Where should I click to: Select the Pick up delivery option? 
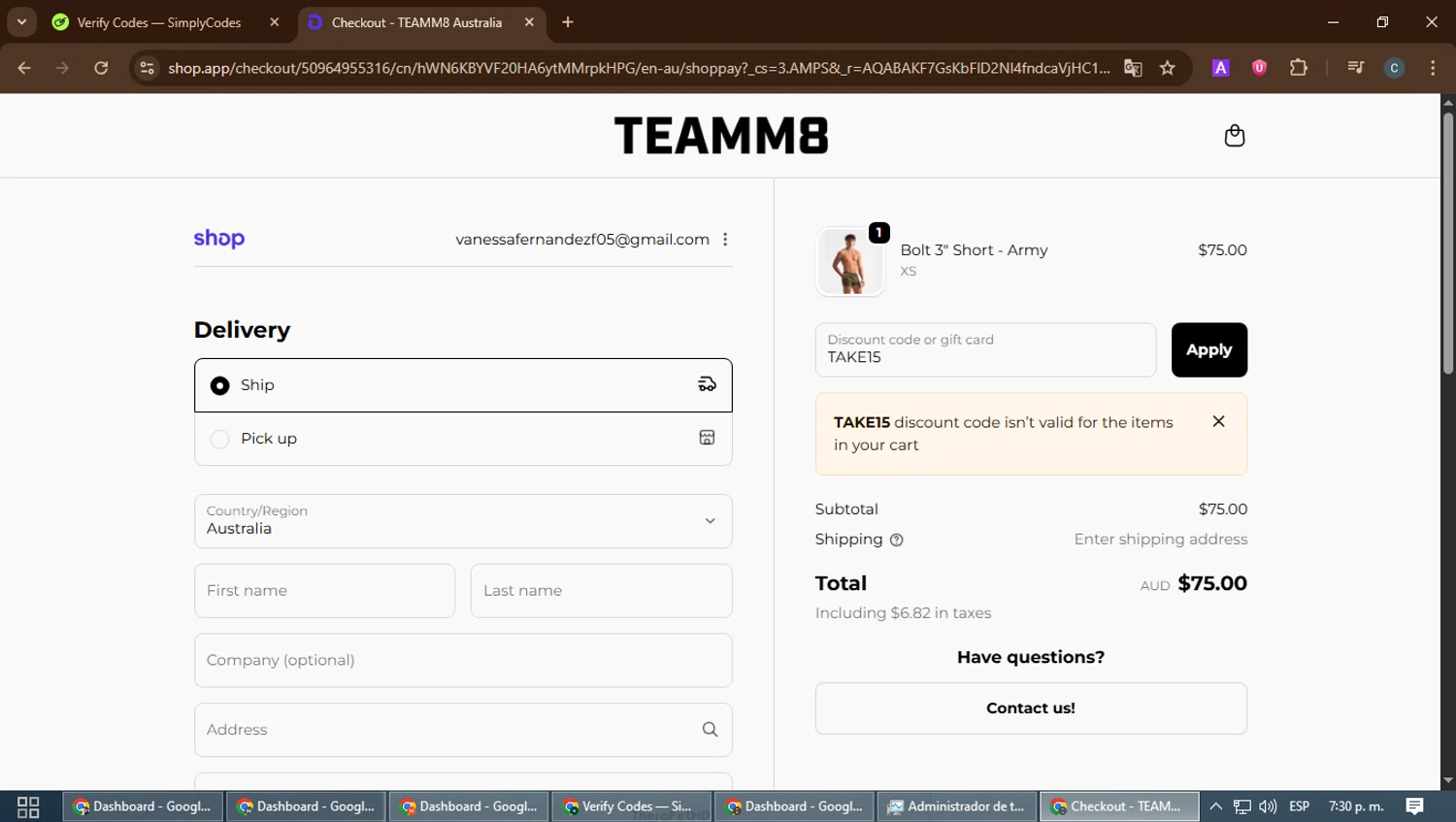[463, 439]
